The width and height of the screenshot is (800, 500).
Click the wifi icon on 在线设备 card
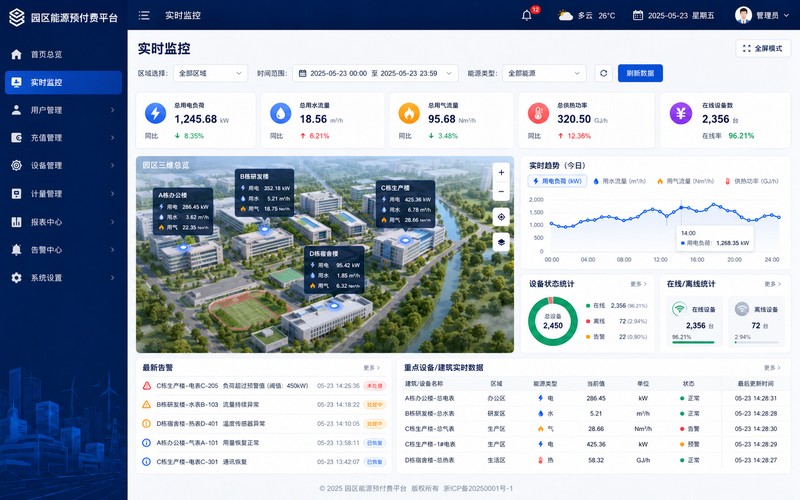[679, 309]
